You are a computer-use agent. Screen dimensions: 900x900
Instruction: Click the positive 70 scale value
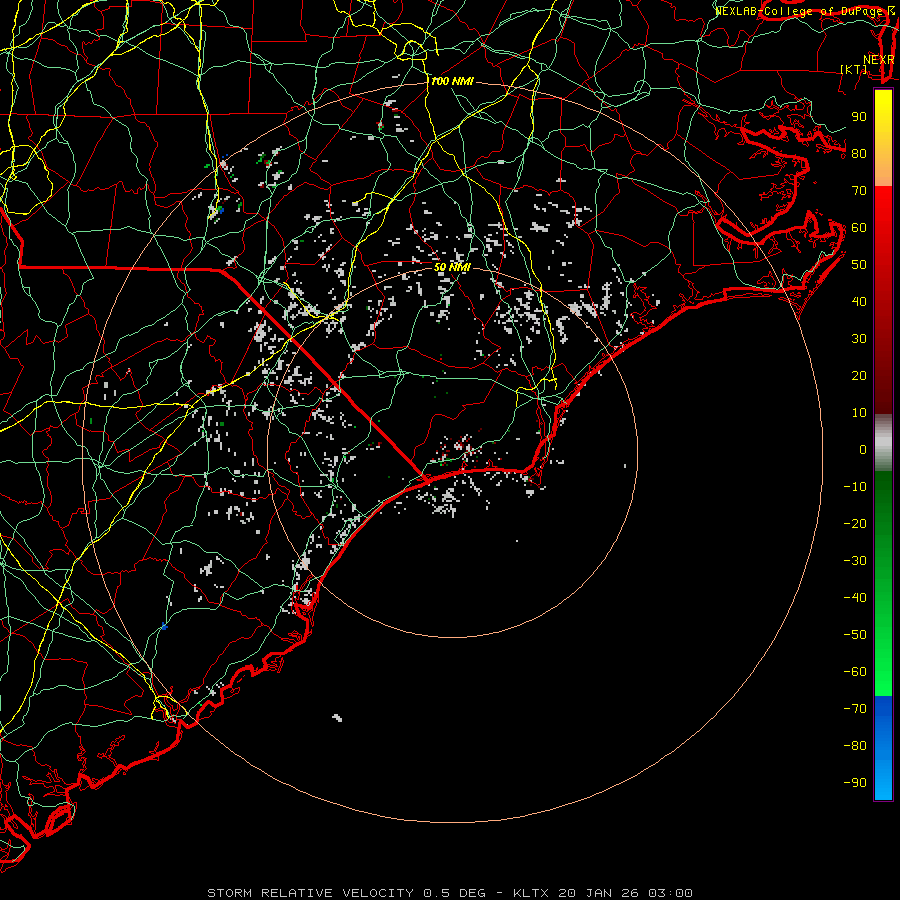pyautogui.click(x=859, y=191)
